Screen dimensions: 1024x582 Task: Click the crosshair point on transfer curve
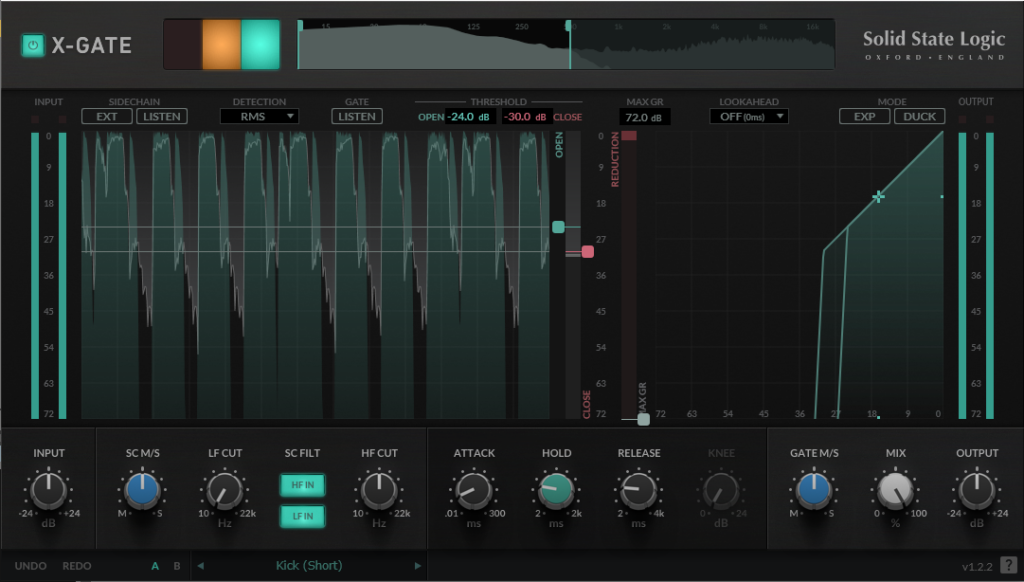(878, 197)
